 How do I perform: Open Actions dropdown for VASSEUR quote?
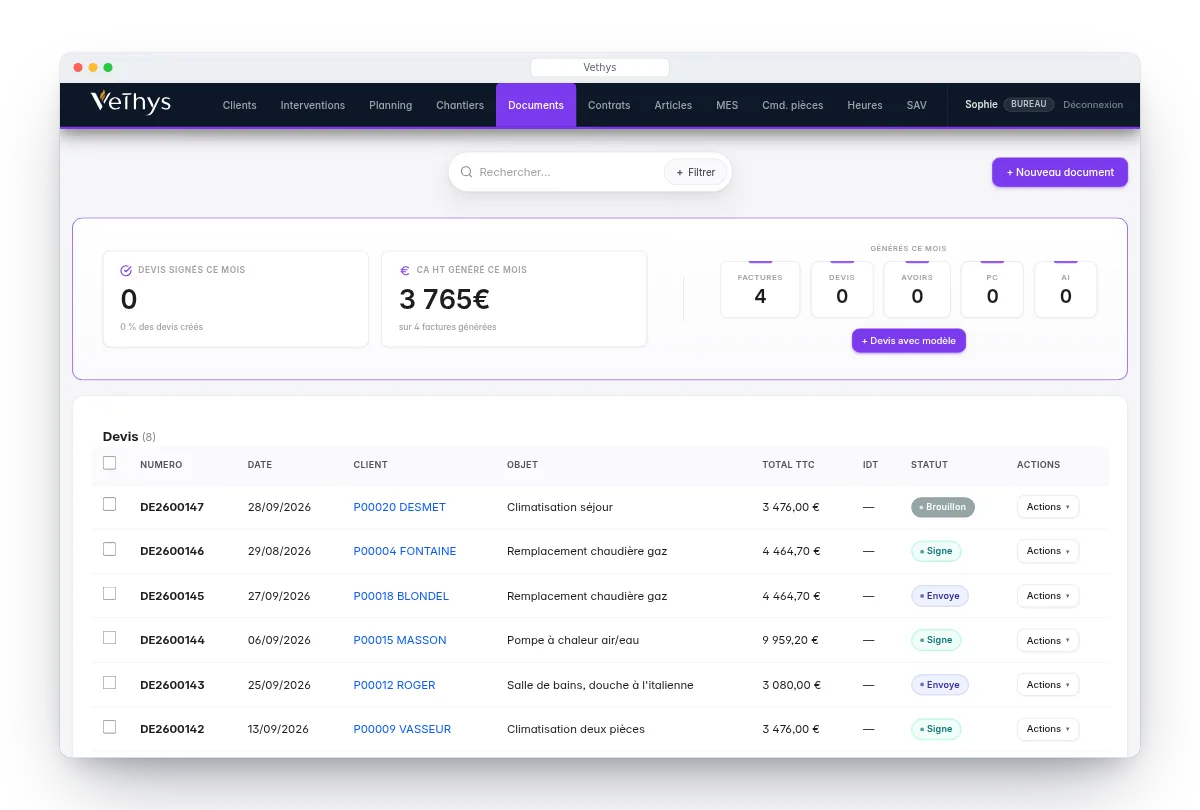click(1048, 729)
